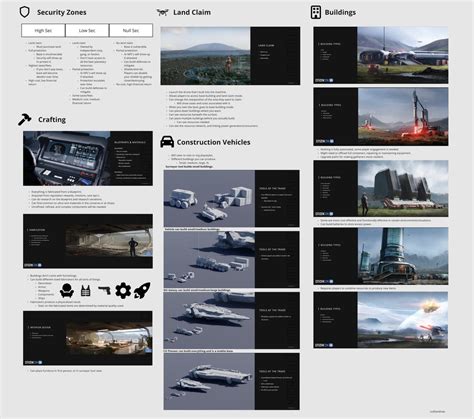Click the bullet list under Null Sec
The image size is (474, 419).
(133, 64)
